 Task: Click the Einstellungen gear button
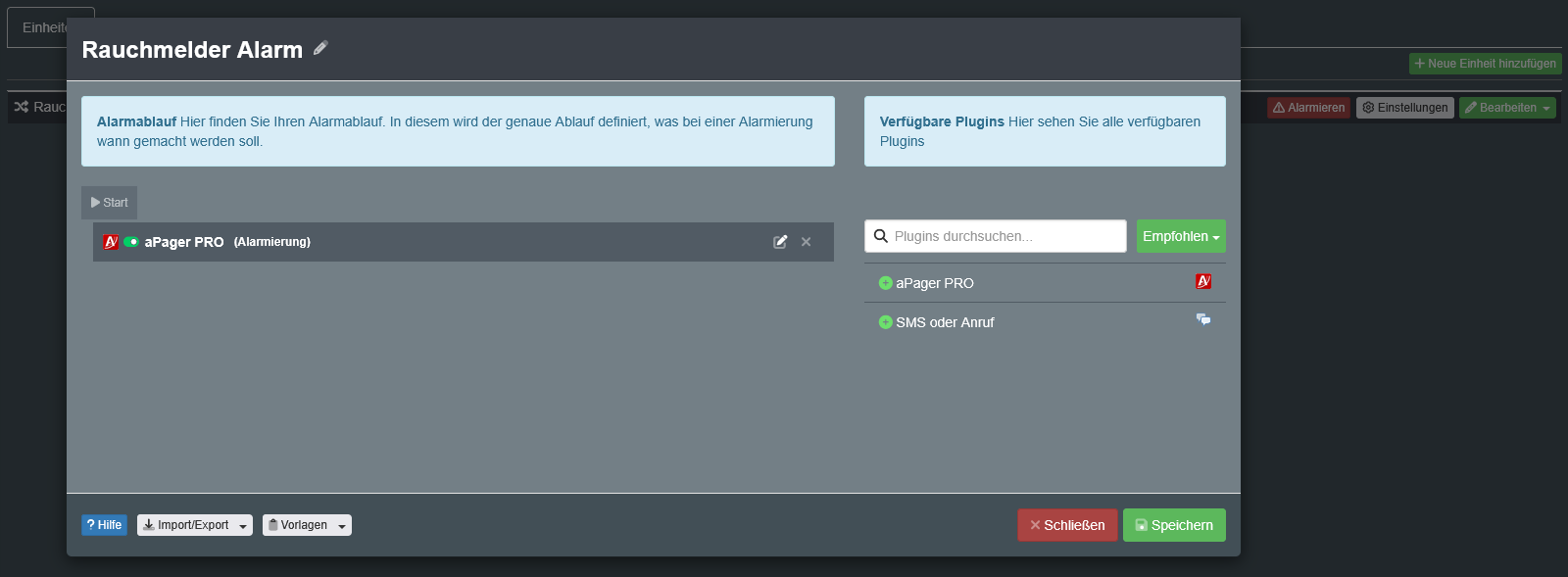tap(1404, 108)
